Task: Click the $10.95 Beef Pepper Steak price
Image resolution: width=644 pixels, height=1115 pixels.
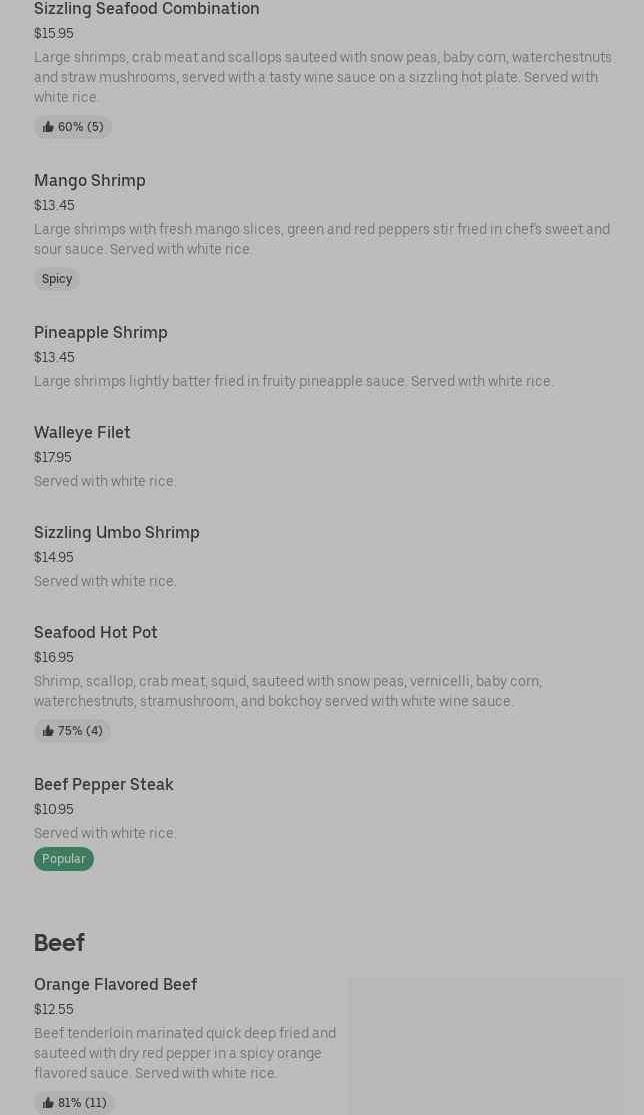Action: pos(54,809)
